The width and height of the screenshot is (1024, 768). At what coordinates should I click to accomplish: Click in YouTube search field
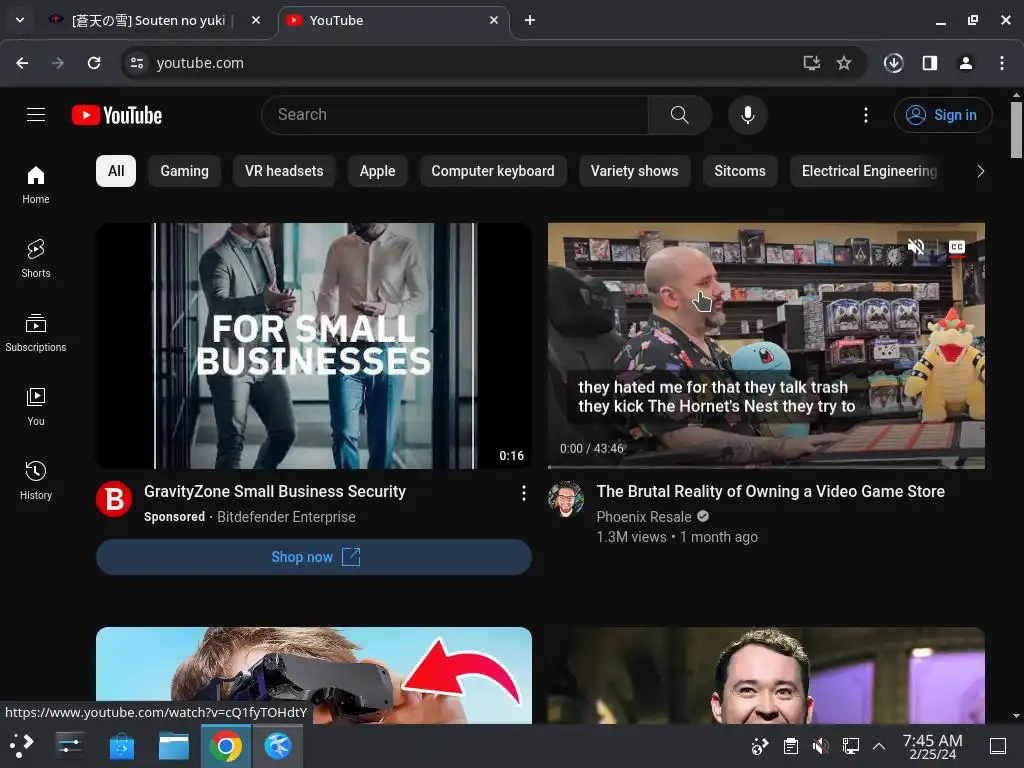coord(455,115)
